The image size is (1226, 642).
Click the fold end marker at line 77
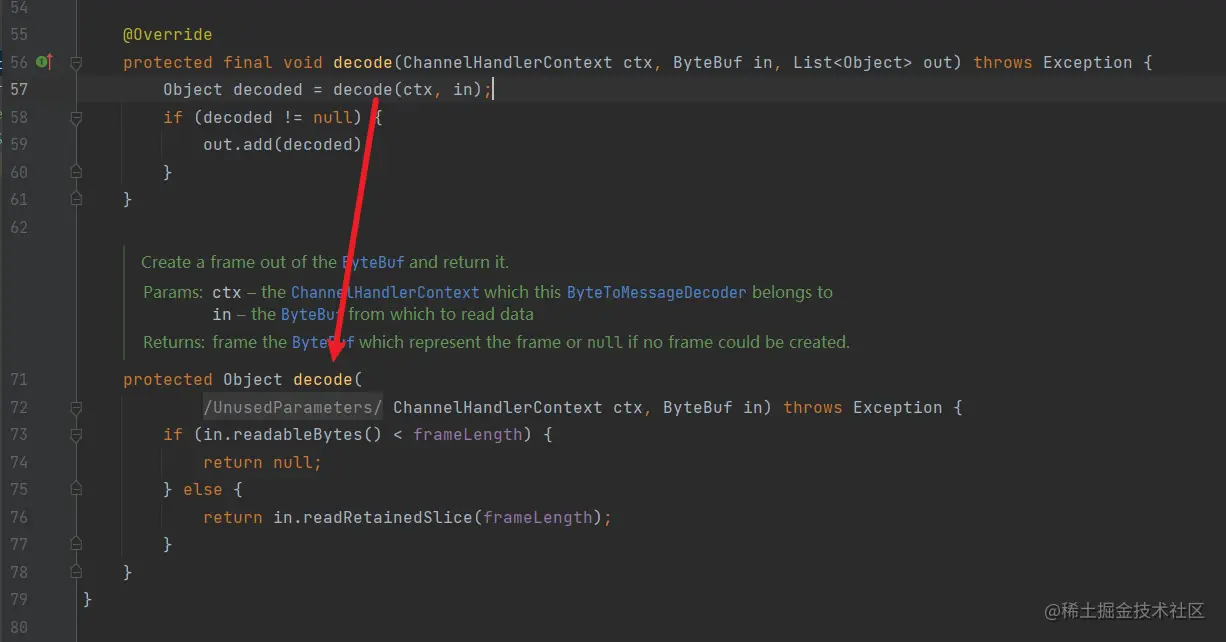pyautogui.click(x=76, y=545)
